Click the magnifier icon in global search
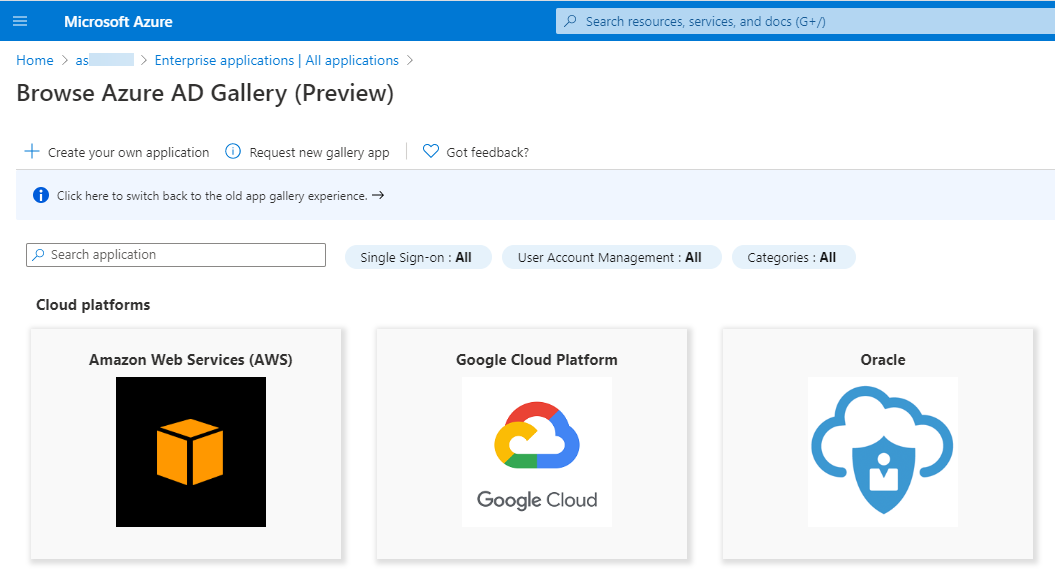1055x578 pixels. coord(570,21)
